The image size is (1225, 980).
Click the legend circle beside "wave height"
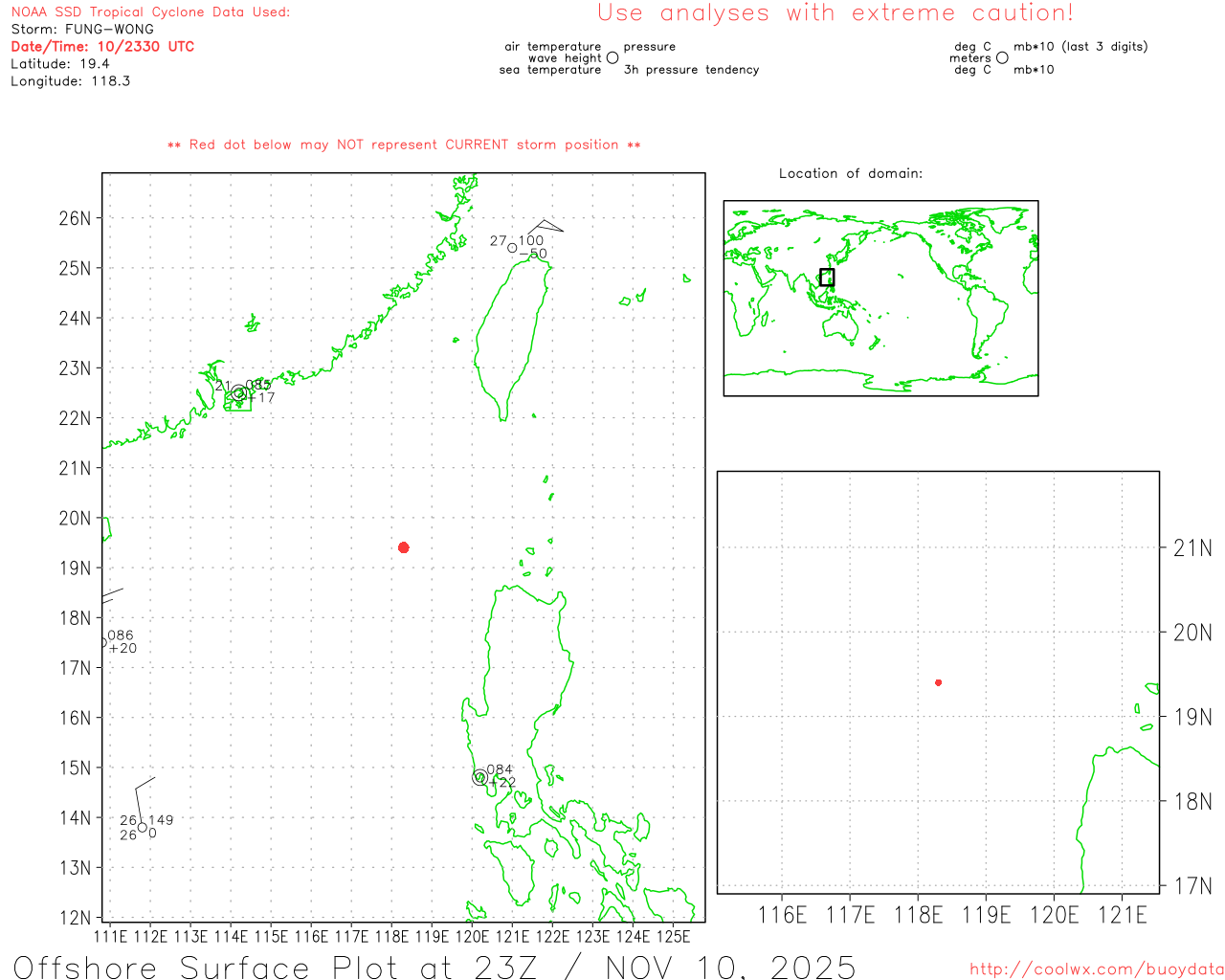point(612,58)
